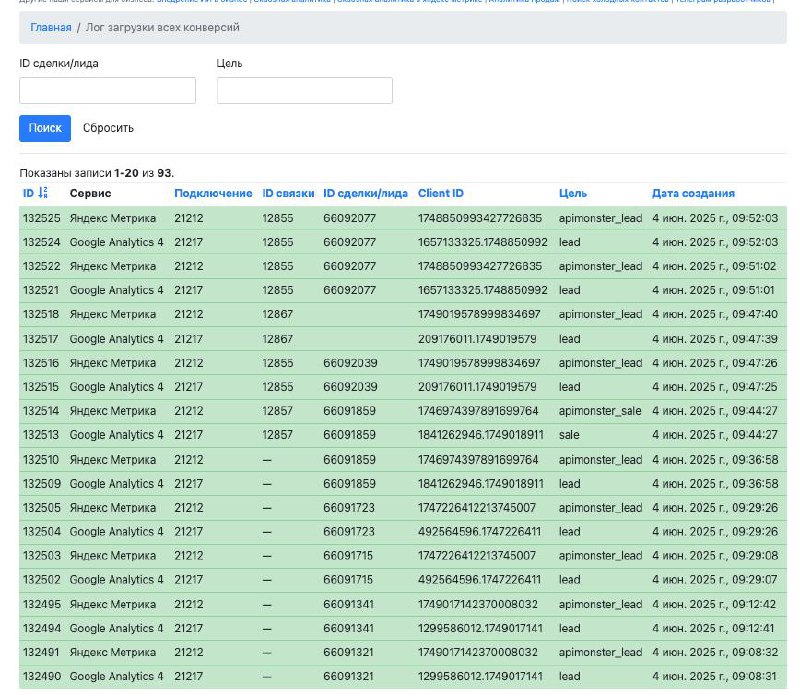Sort by the Дата создания column header

pos(693,193)
